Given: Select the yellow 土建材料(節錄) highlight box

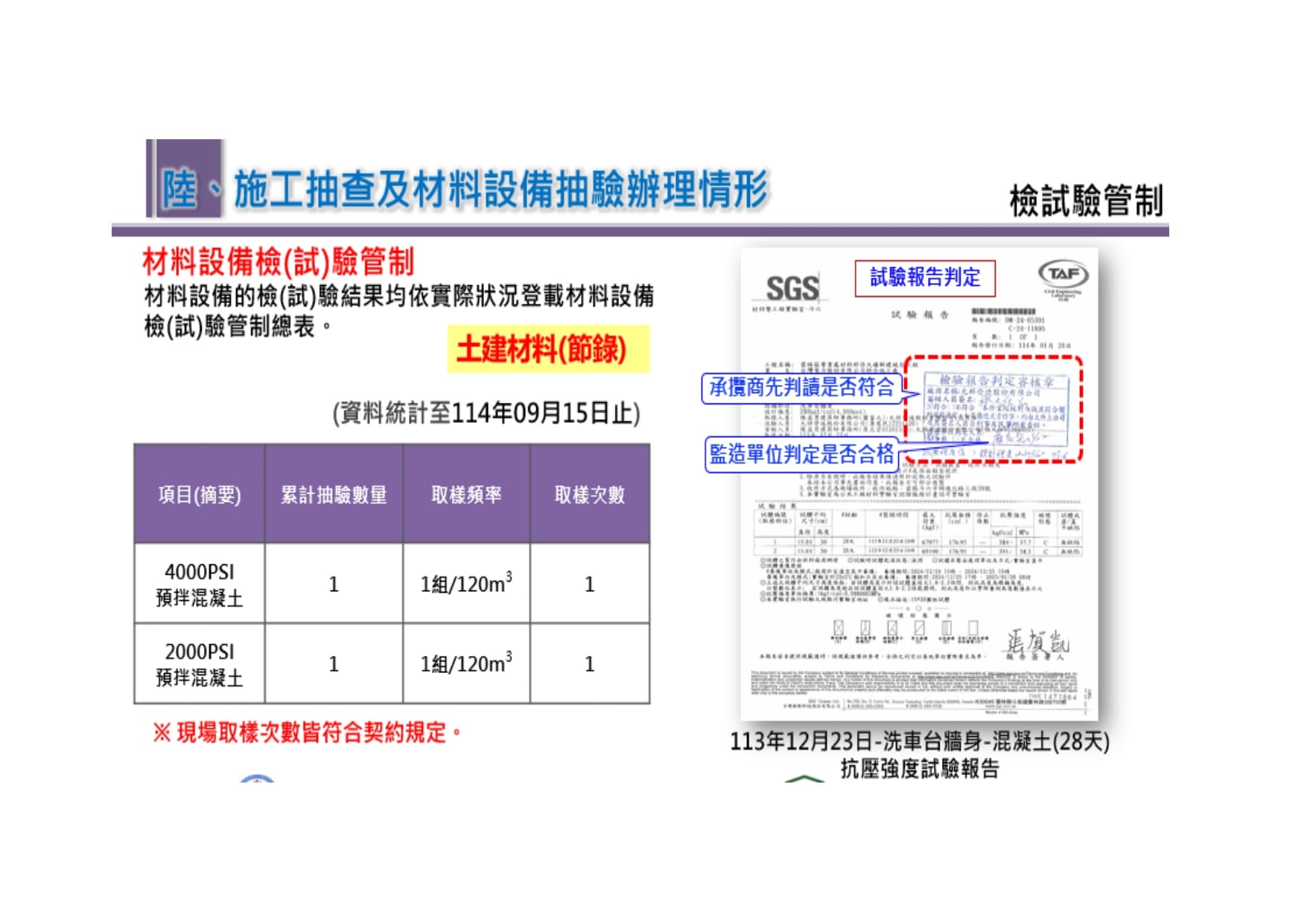Looking at the screenshot, I should [x=548, y=348].
